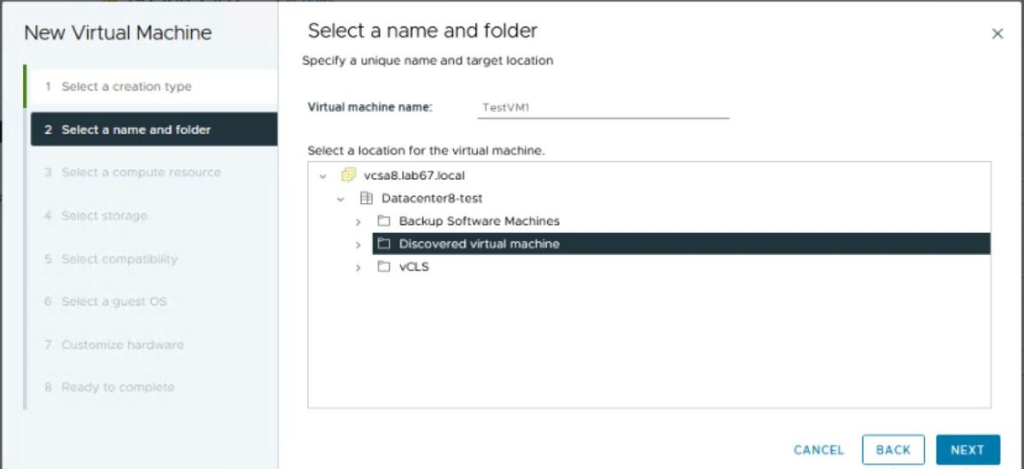Click the Backup Software Machines folder icon
This screenshot has height=469, width=1024.
(384, 221)
